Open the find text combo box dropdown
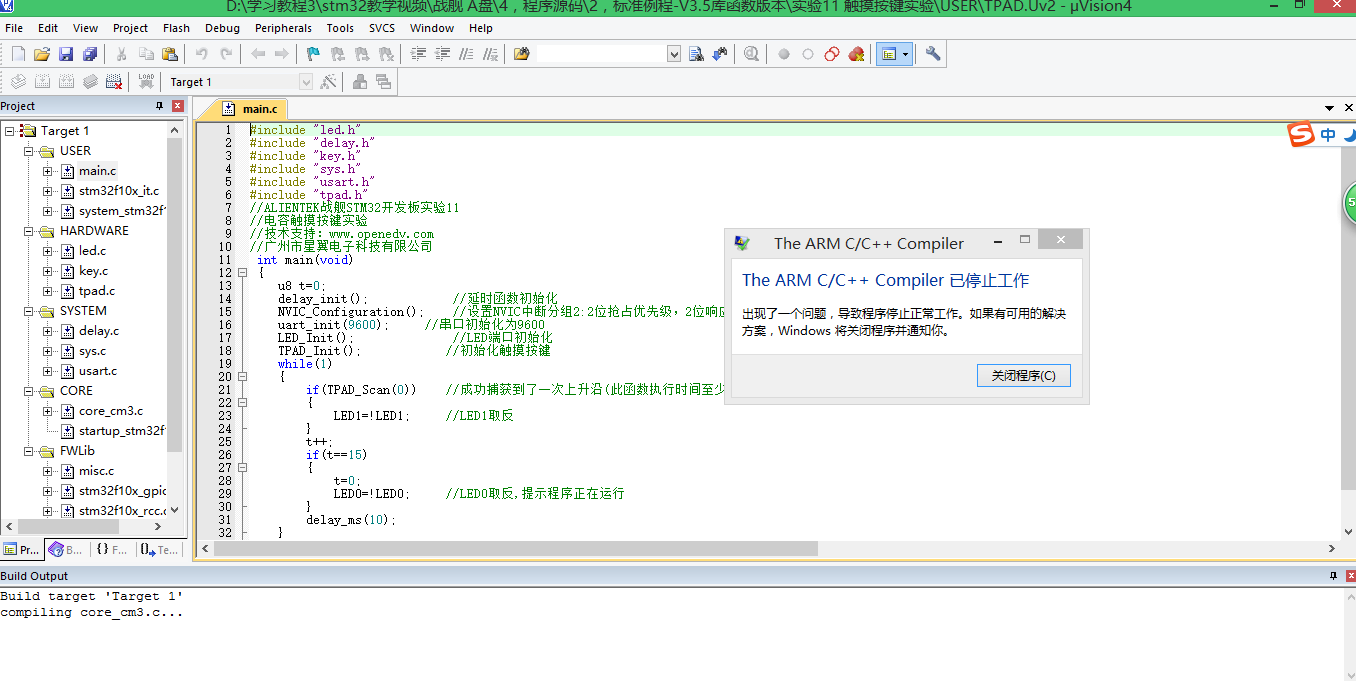 674,54
